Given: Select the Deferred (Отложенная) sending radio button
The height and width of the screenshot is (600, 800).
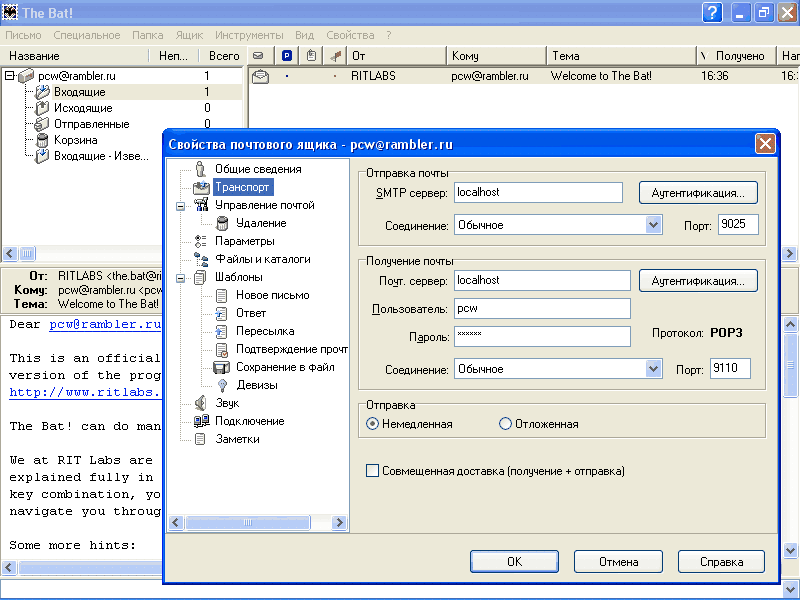Looking at the screenshot, I should pos(505,424).
